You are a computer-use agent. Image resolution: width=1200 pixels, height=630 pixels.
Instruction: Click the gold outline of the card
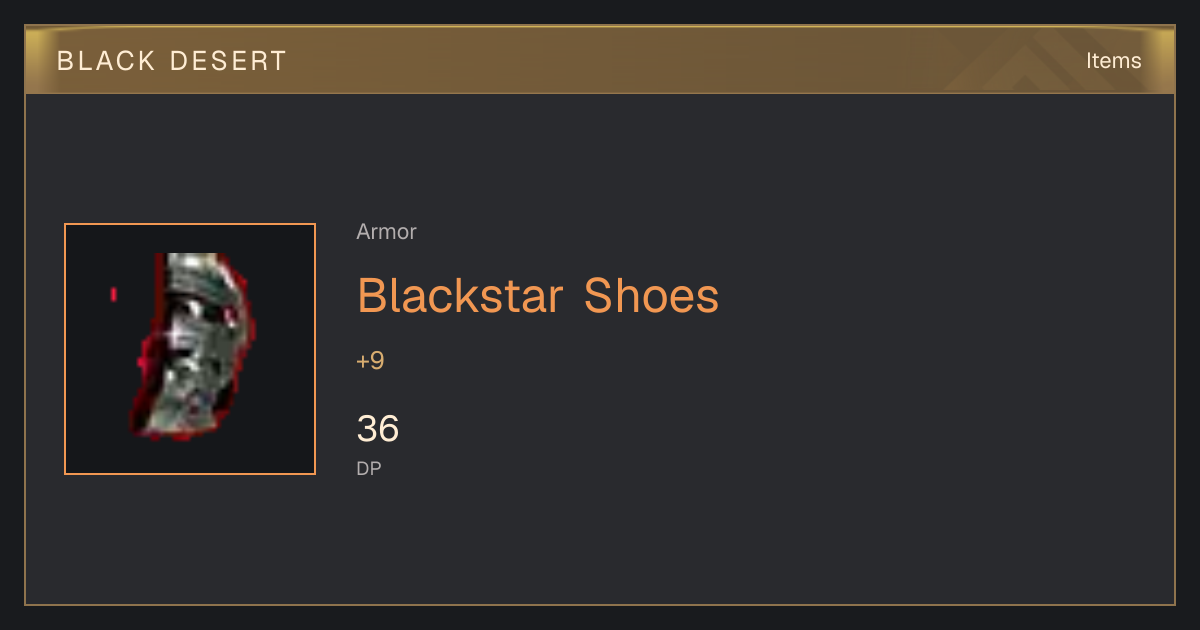(600, 605)
